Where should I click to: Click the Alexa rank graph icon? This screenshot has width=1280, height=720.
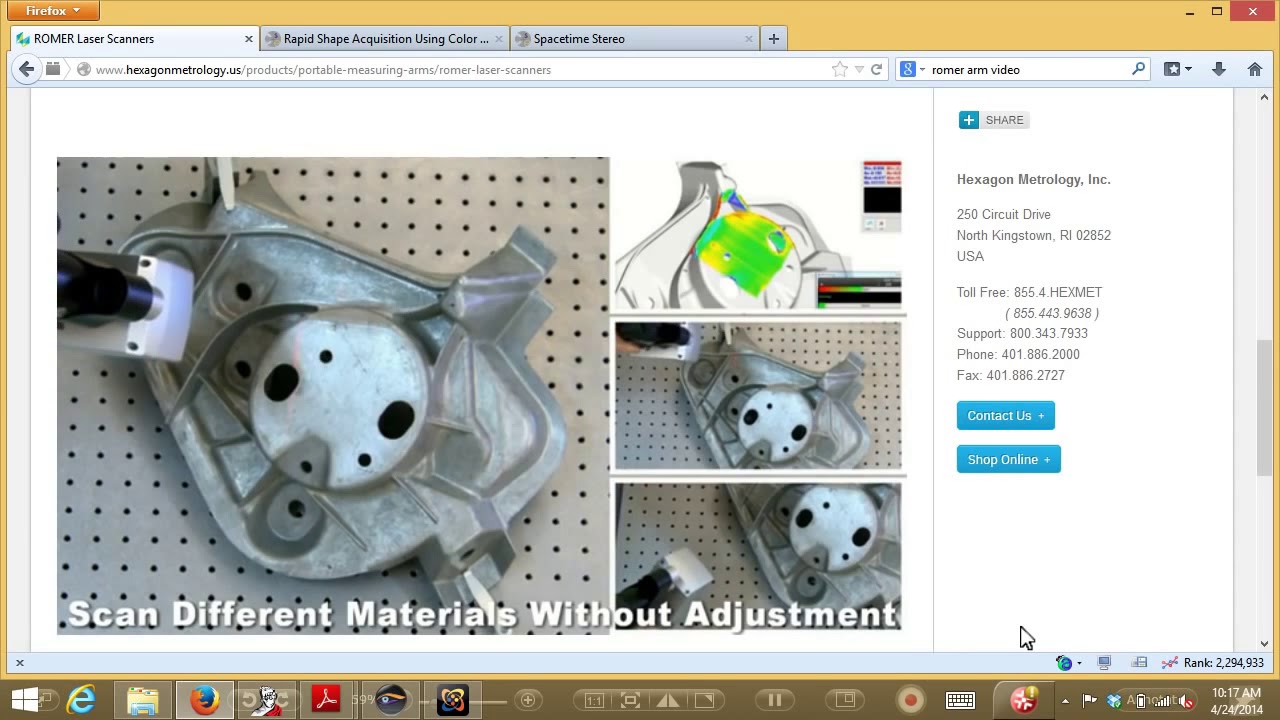click(1169, 663)
